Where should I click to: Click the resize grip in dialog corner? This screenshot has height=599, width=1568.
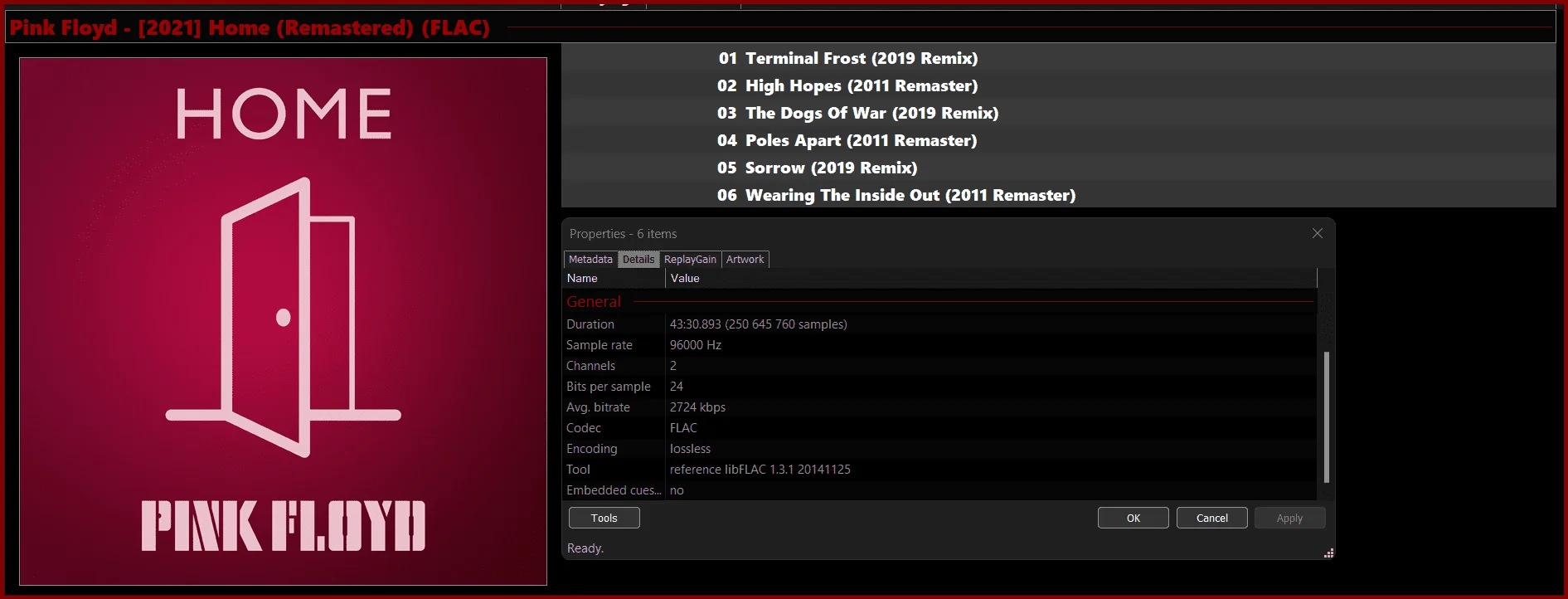click(x=1328, y=553)
